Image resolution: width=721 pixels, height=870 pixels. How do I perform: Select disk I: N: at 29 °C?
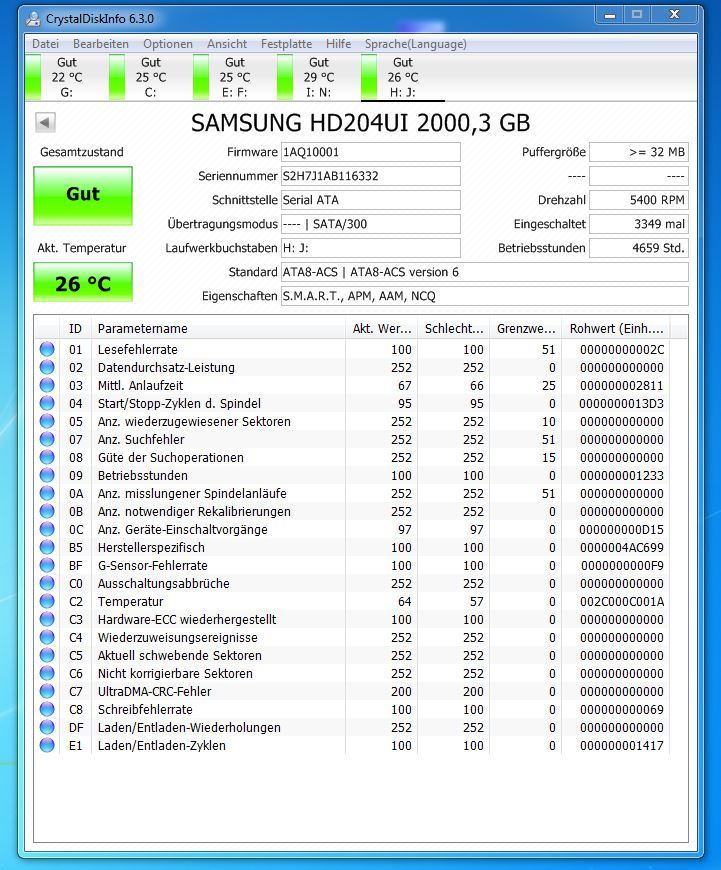coord(318,77)
